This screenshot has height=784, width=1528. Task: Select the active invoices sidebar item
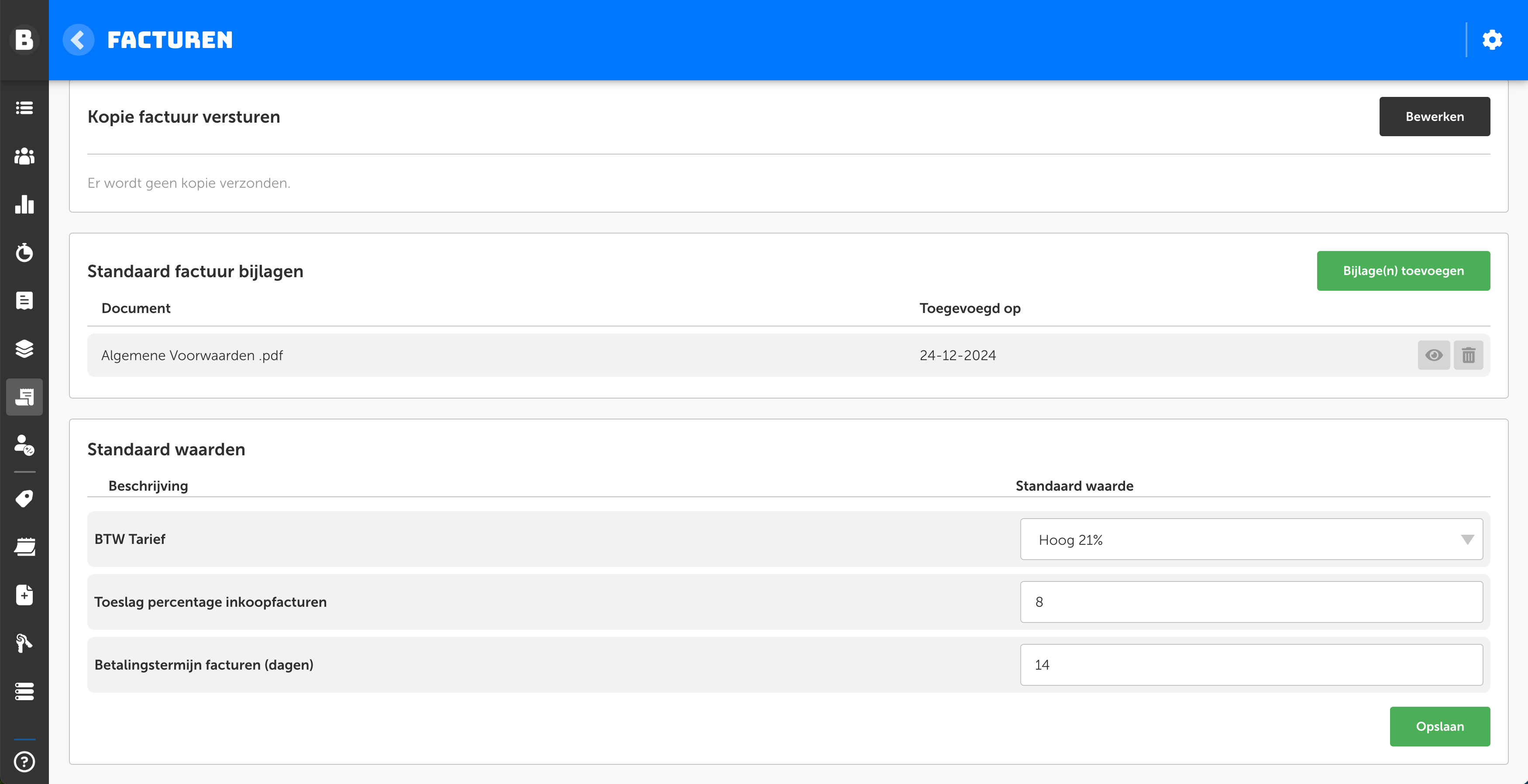click(x=24, y=397)
